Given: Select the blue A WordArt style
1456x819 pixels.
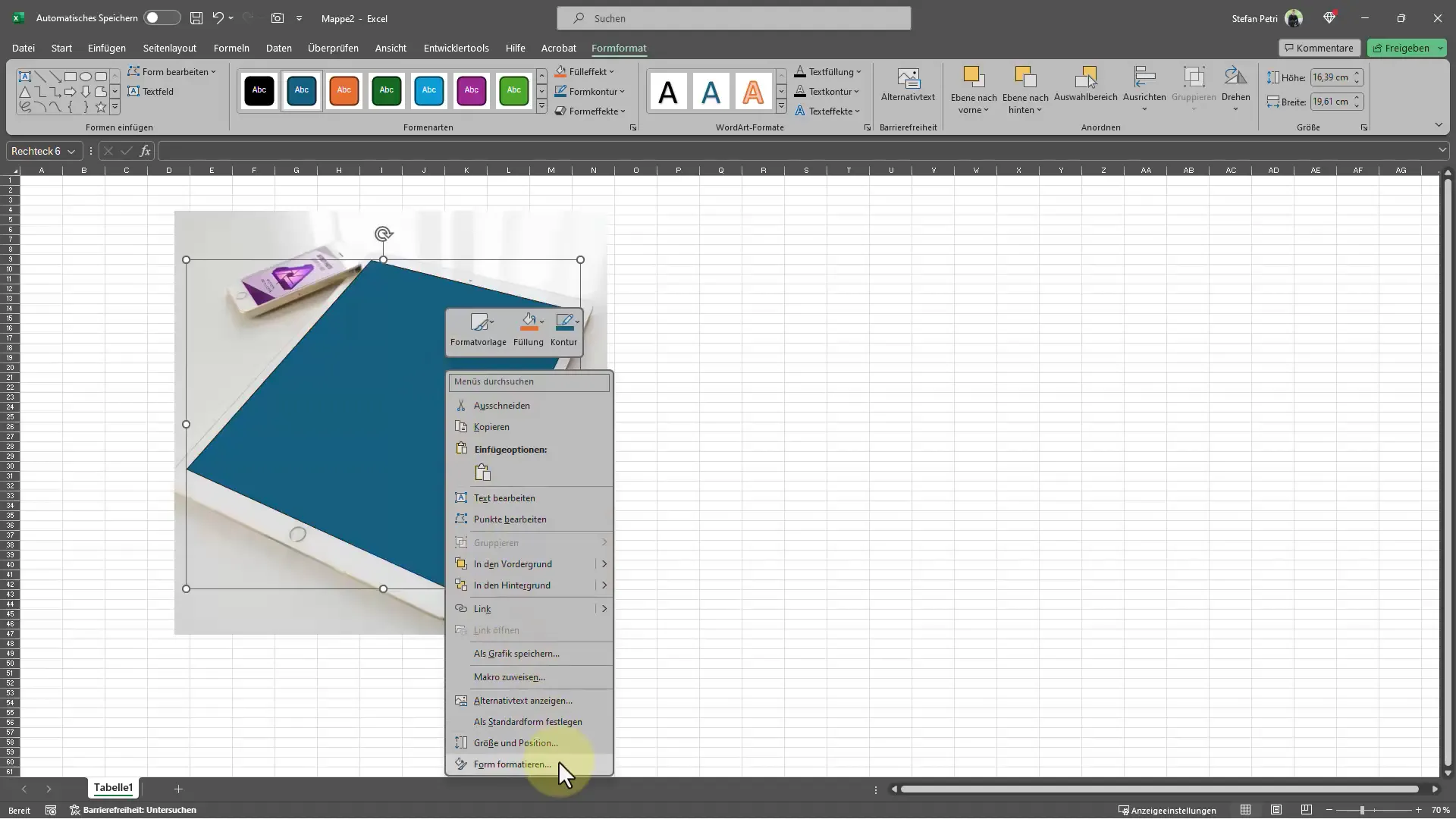Looking at the screenshot, I should click(x=711, y=92).
